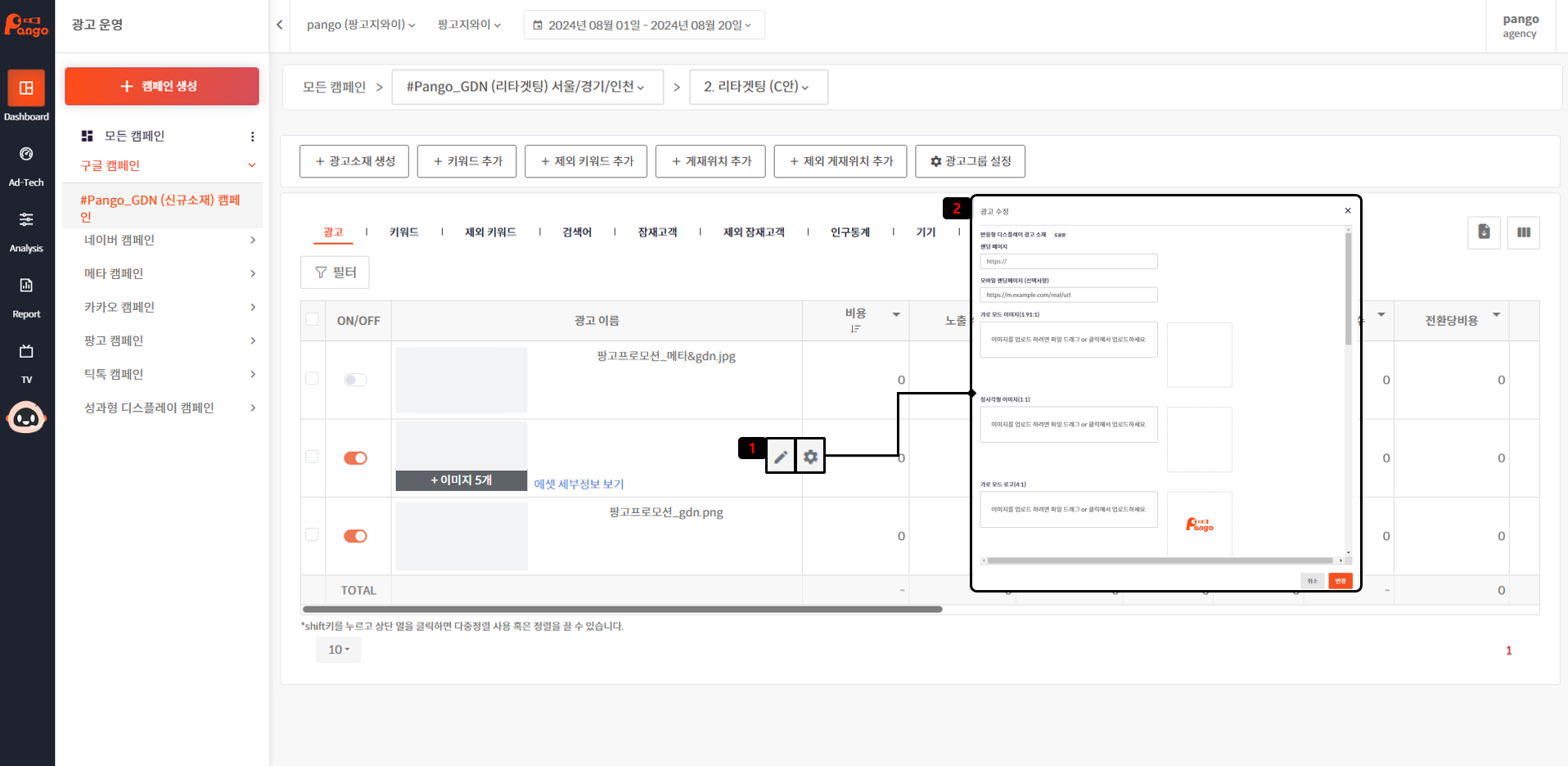Click the table's horizontal scrollbar
This screenshot has height=766, width=1568.
tap(622, 610)
